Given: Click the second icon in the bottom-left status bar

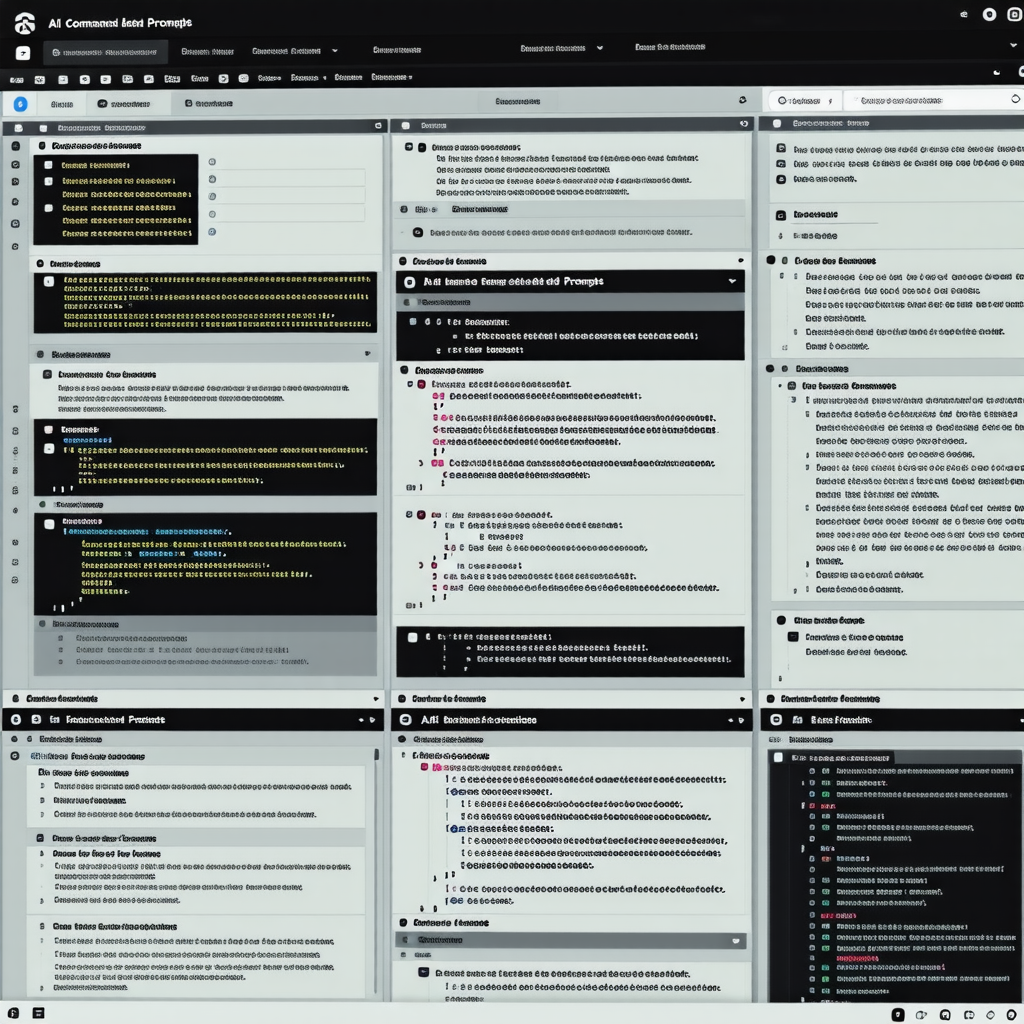Looking at the screenshot, I should tap(39, 1013).
